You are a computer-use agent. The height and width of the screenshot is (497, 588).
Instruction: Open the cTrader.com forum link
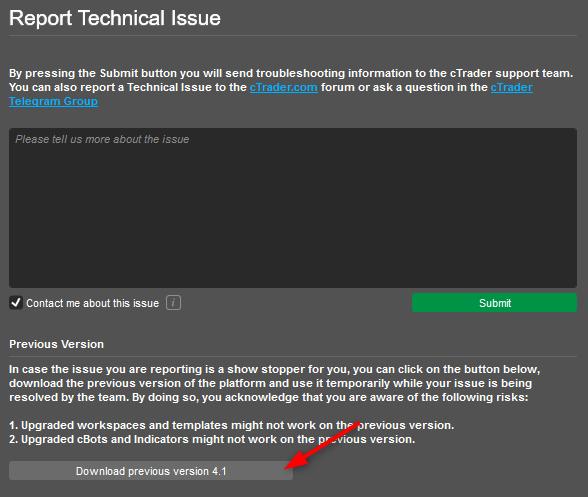tap(284, 87)
